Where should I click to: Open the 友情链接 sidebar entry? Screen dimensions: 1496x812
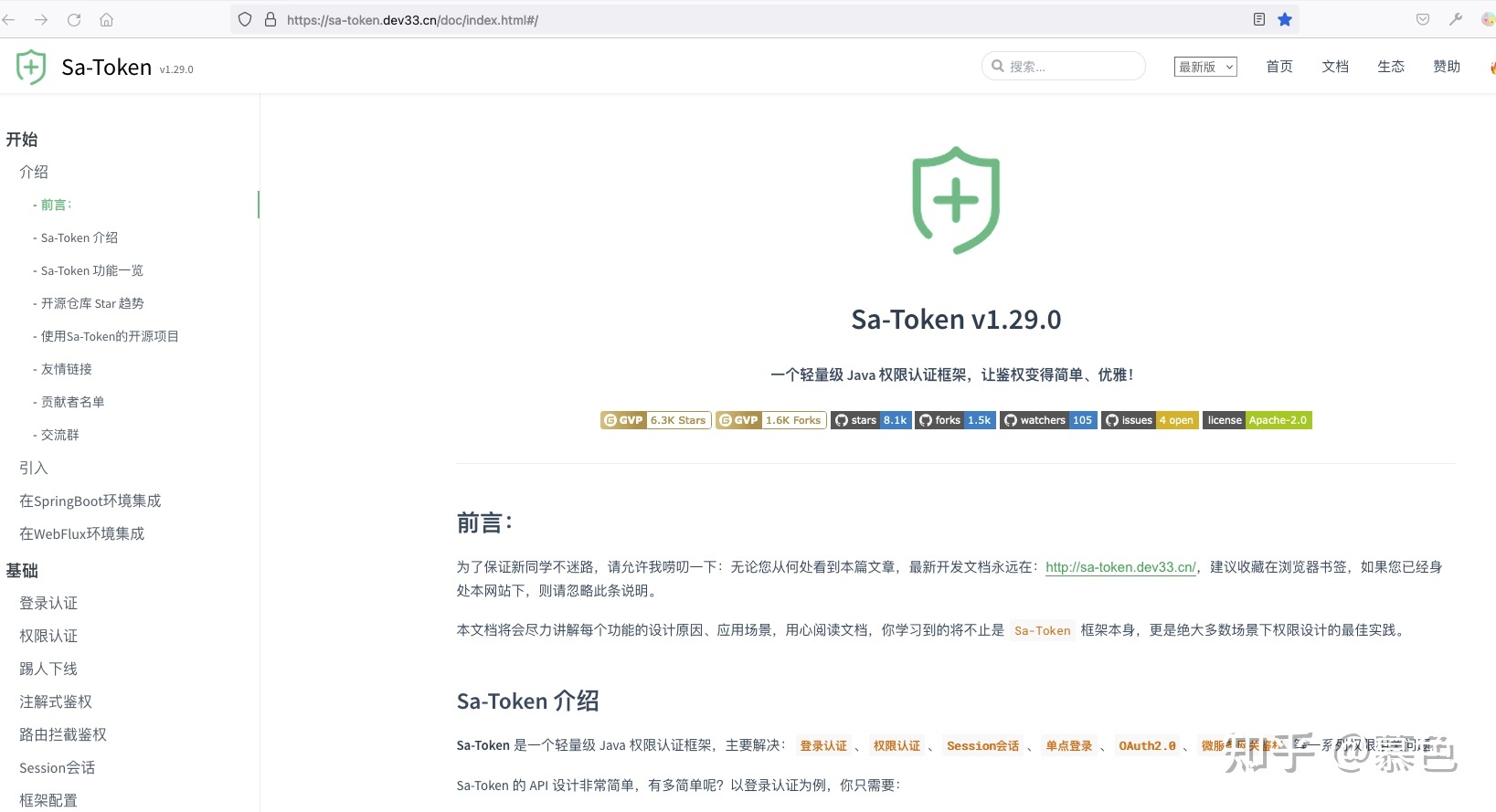click(66, 369)
